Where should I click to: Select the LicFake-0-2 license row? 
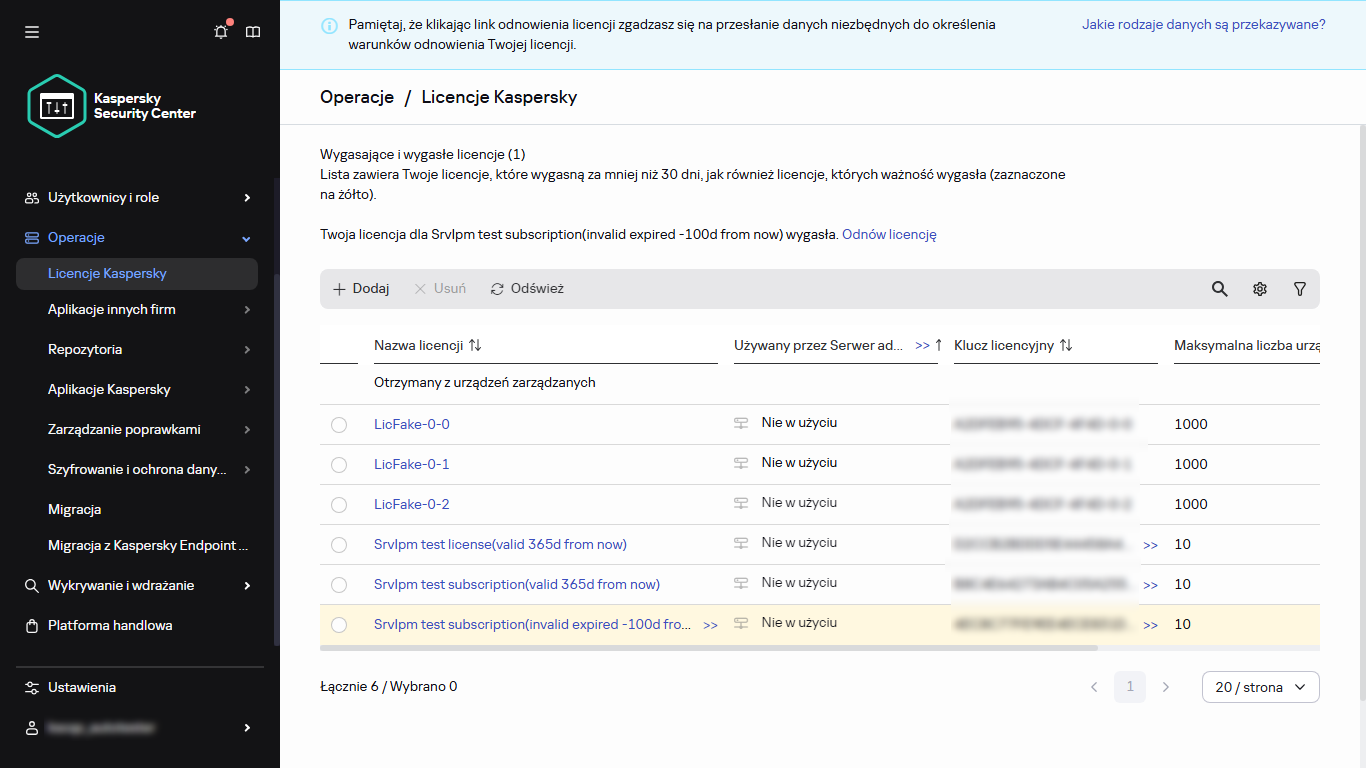(x=339, y=504)
